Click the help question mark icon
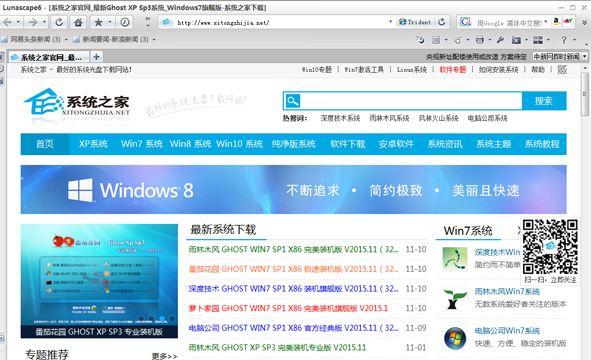592x360 pixels. click(564, 40)
